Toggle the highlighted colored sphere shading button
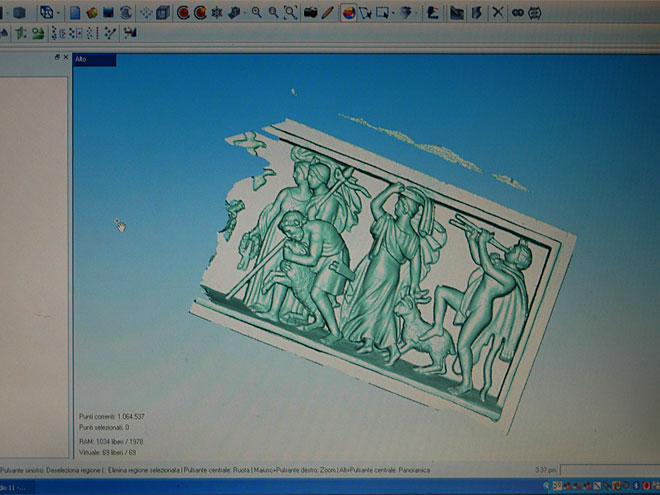The height and width of the screenshot is (495, 660). (x=349, y=13)
